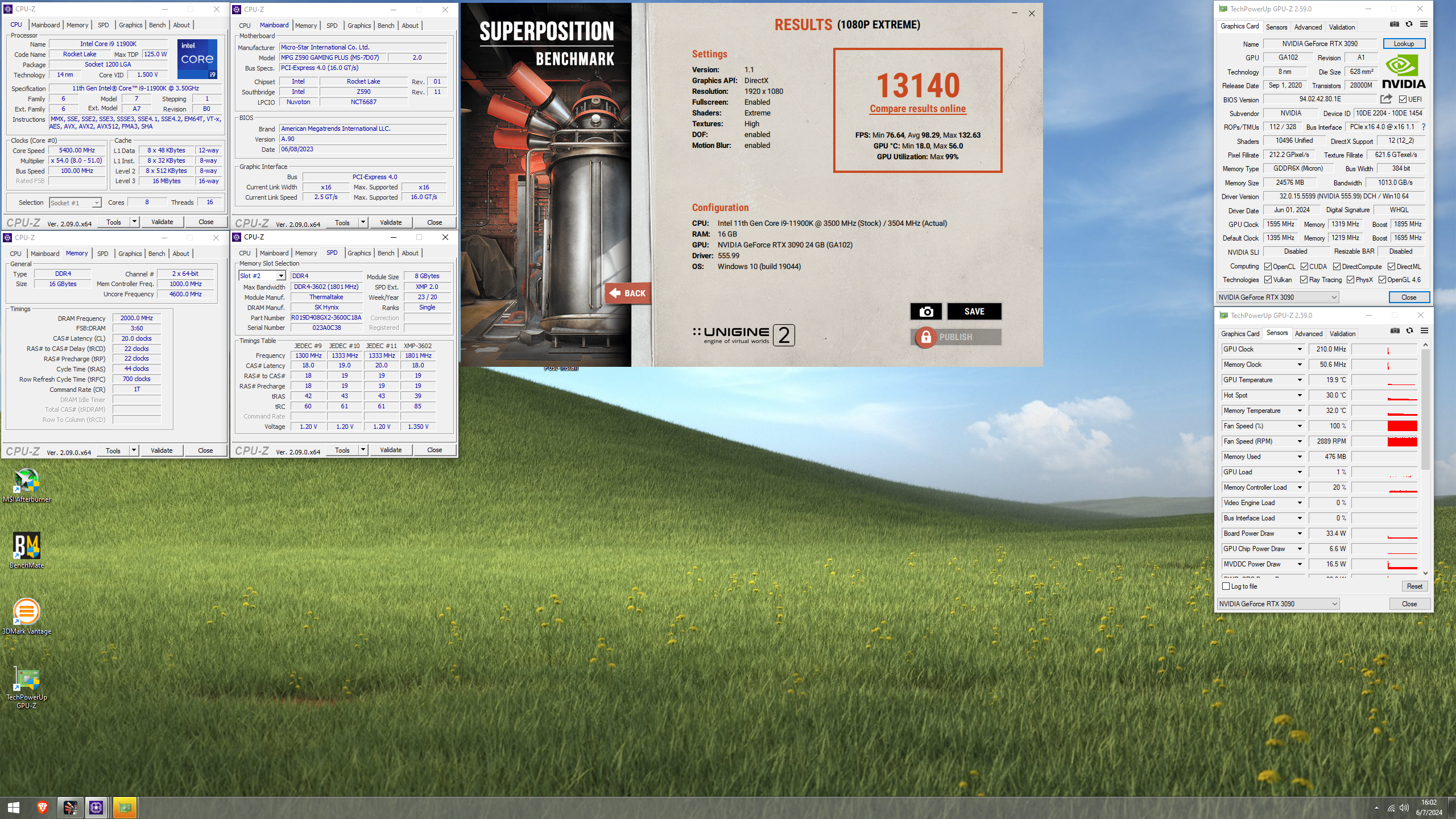The height and width of the screenshot is (819, 1456).
Task: Open Memory Clock sensor dropdown
Action: tap(1300, 365)
